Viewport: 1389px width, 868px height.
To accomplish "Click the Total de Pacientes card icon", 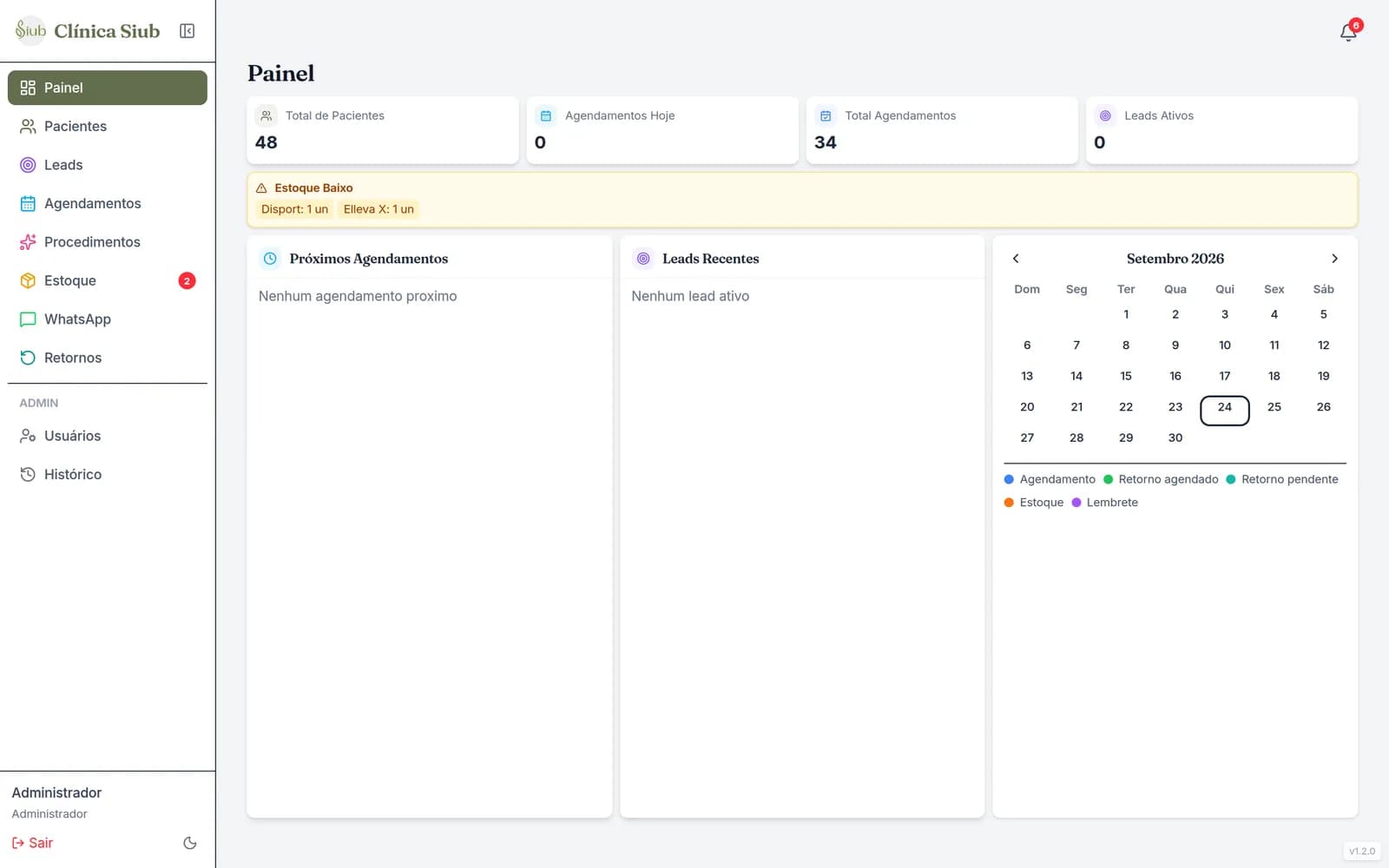I will point(267,115).
